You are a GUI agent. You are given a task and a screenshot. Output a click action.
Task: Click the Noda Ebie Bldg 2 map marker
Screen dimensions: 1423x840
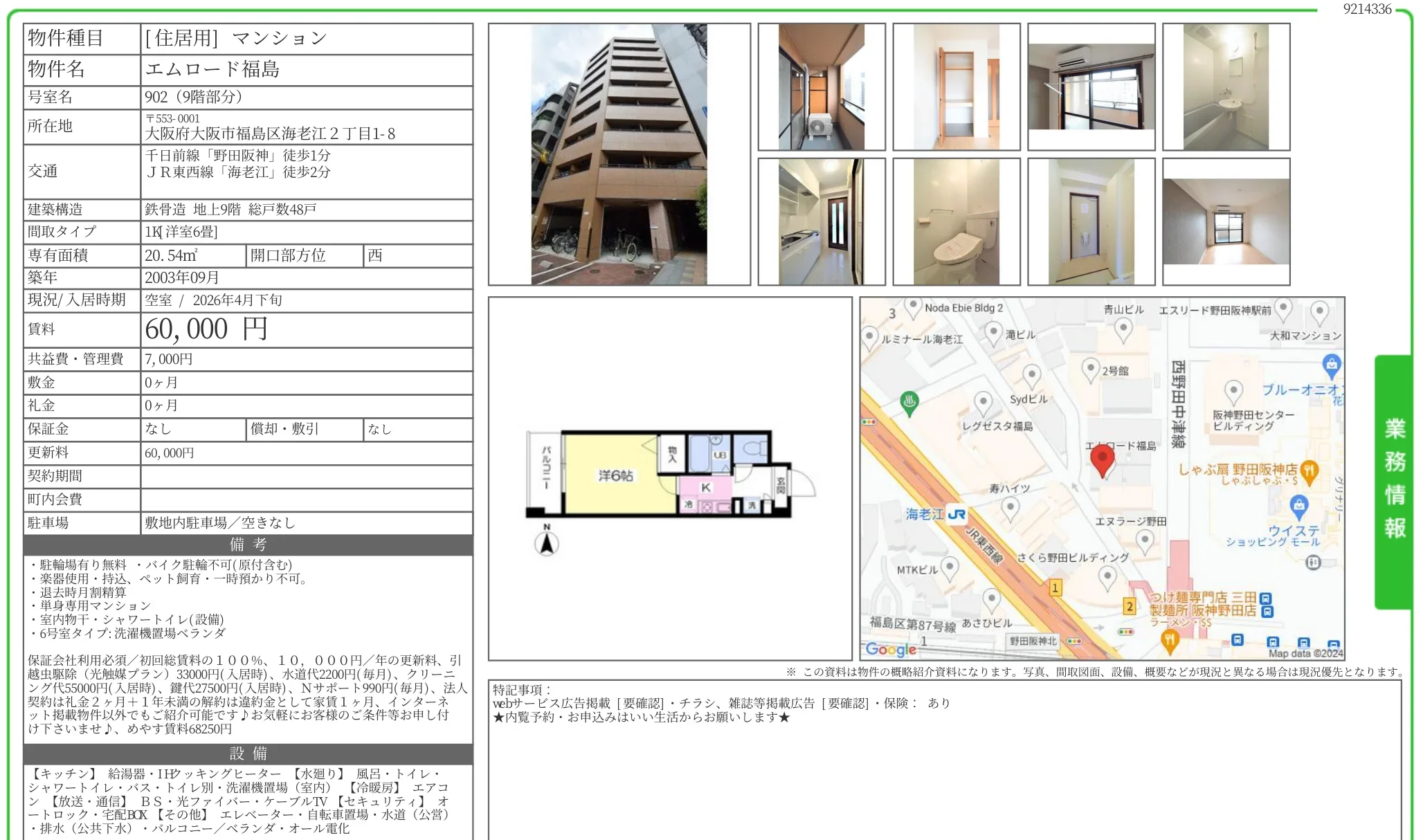click(913, 307)
